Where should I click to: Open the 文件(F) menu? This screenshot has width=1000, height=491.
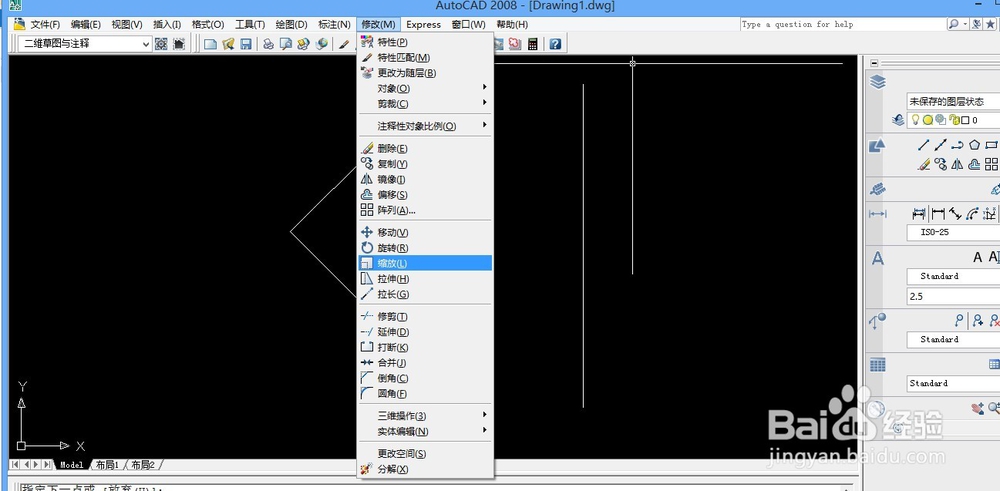(45, 24)
